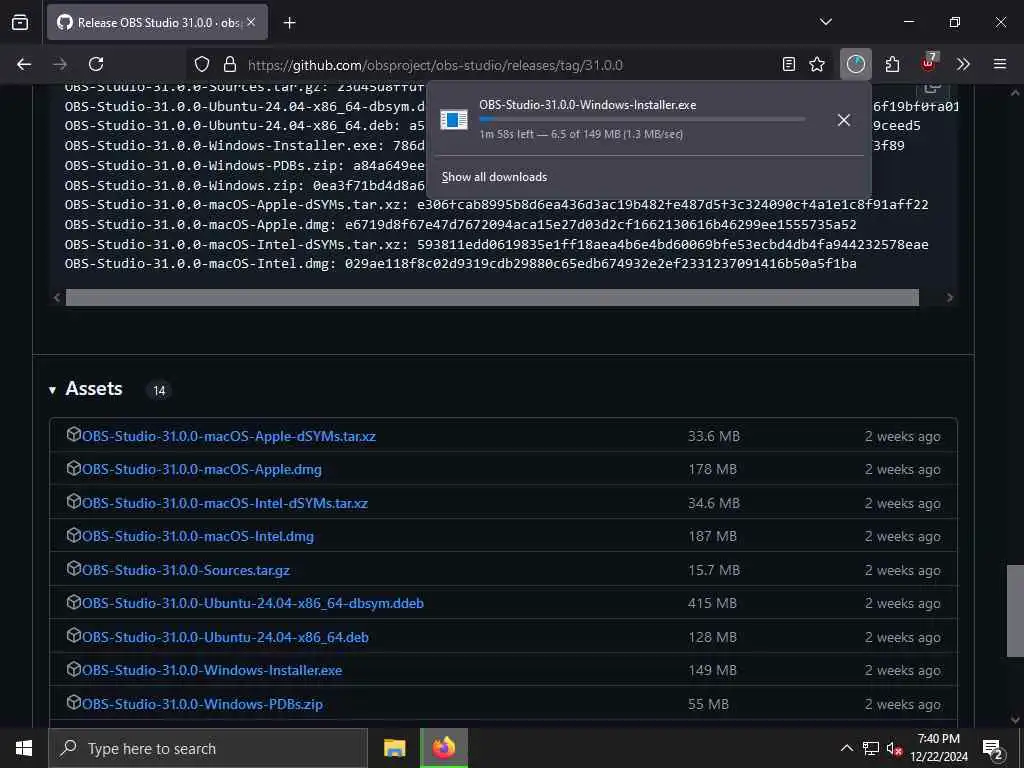This screenshot has height=768, width=1024.
Task: Download OBS-Studio-31.0.0-Sources.tar.gz
Action: click(x=185, y=570)
